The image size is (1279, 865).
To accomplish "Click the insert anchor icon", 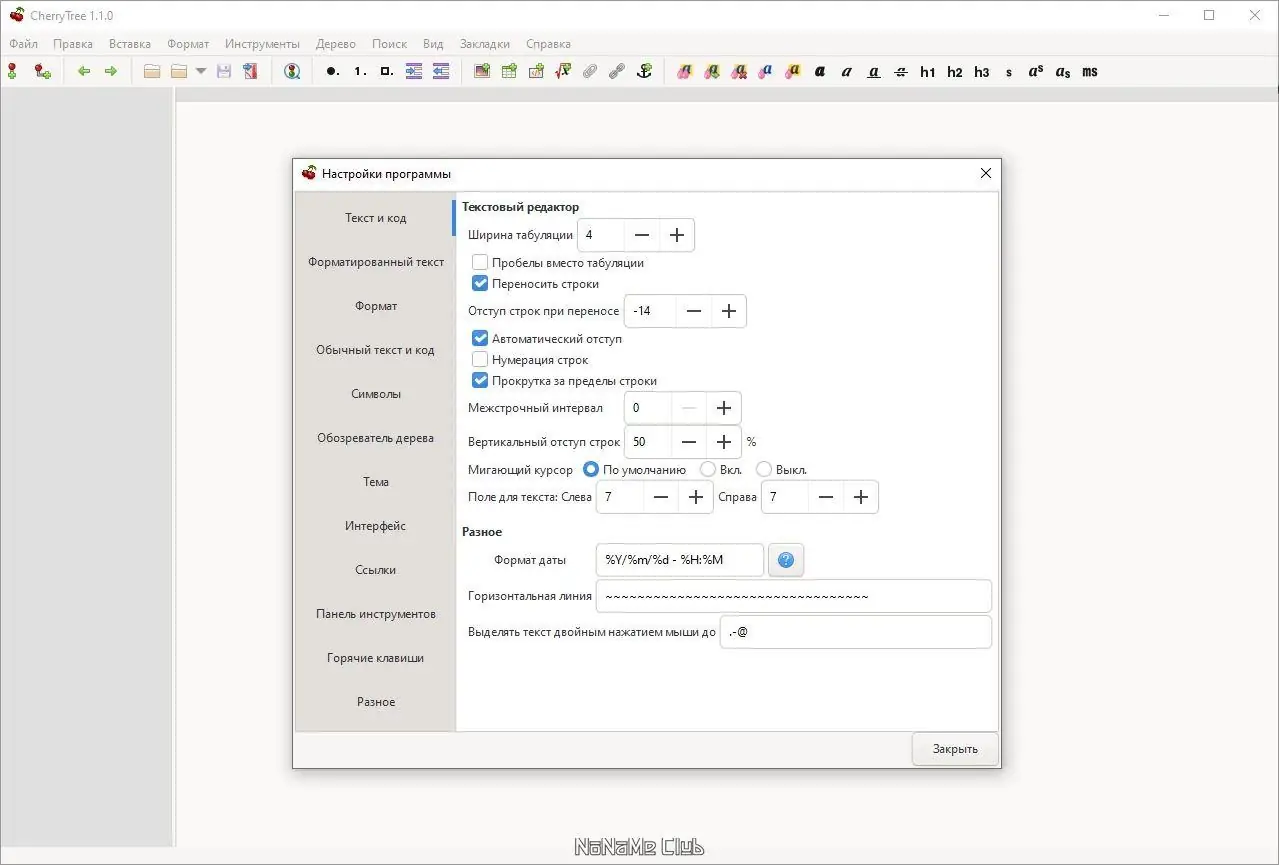I will pos(644,72).
